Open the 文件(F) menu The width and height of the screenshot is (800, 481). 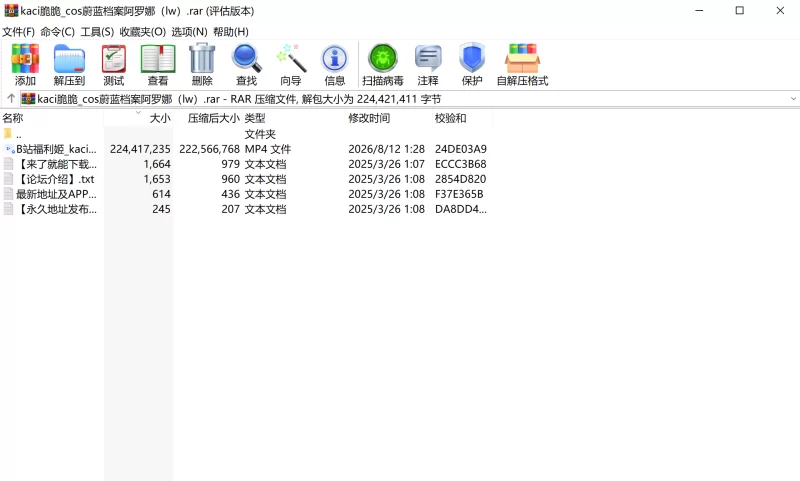(x=18, y=32)
